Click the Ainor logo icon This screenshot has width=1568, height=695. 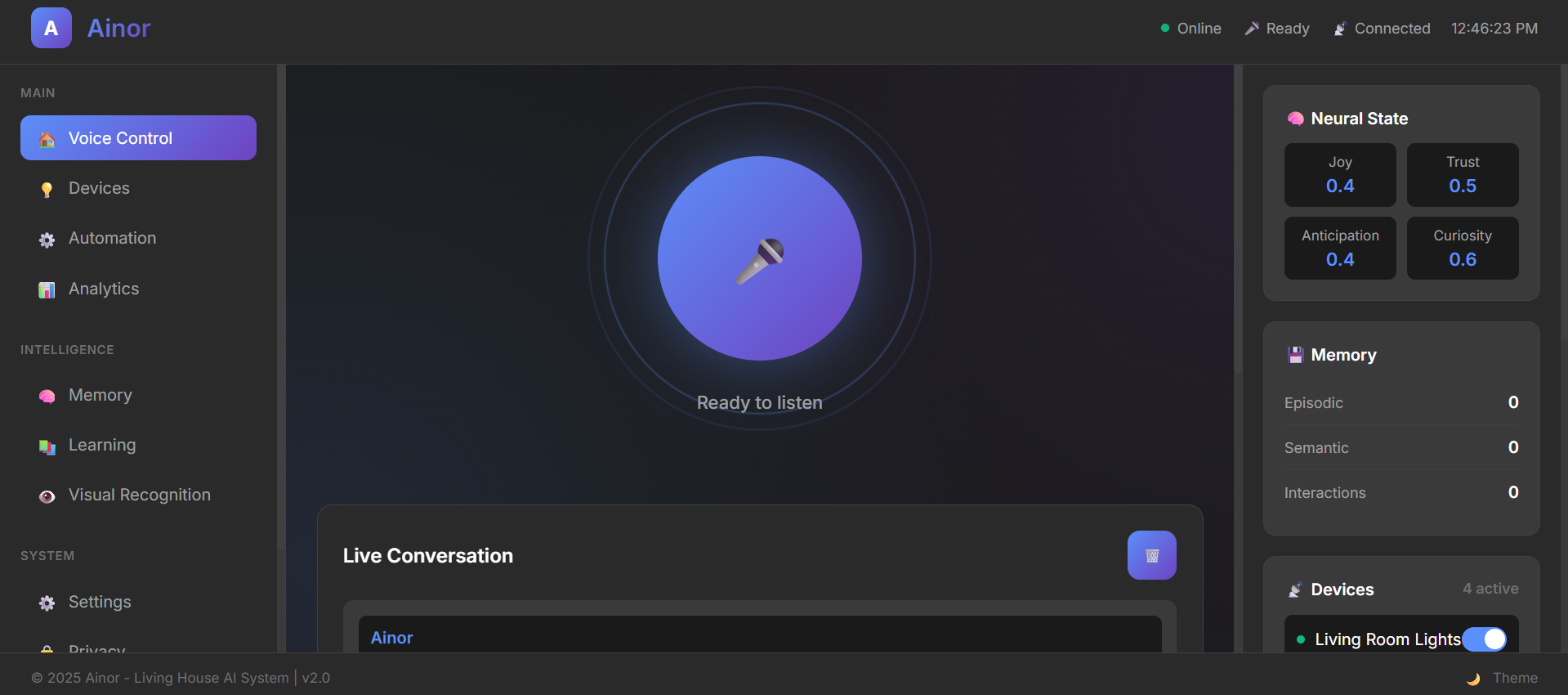(51, 29)
